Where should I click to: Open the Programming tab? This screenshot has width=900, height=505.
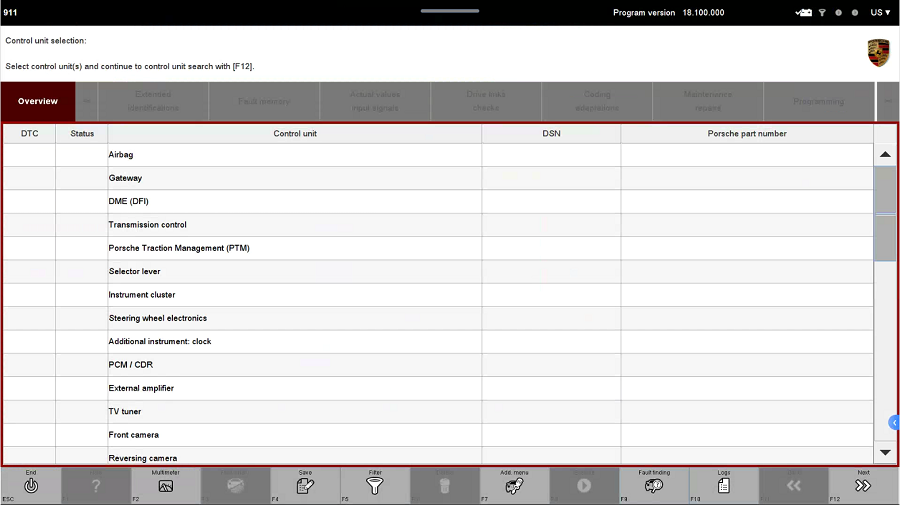click(818, 102)
